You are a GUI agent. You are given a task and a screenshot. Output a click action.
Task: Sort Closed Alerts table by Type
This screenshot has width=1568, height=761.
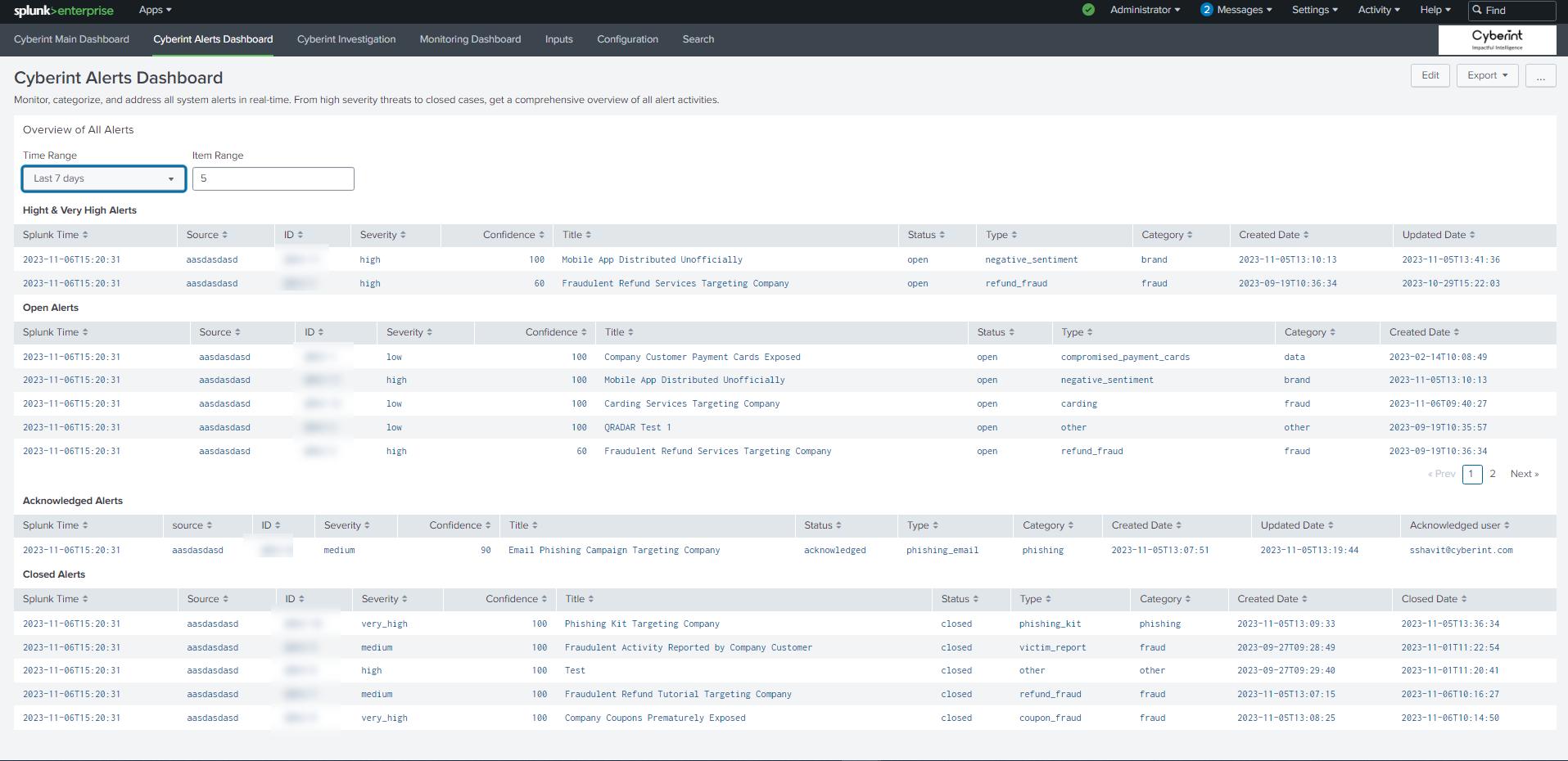coord(1035,599)
